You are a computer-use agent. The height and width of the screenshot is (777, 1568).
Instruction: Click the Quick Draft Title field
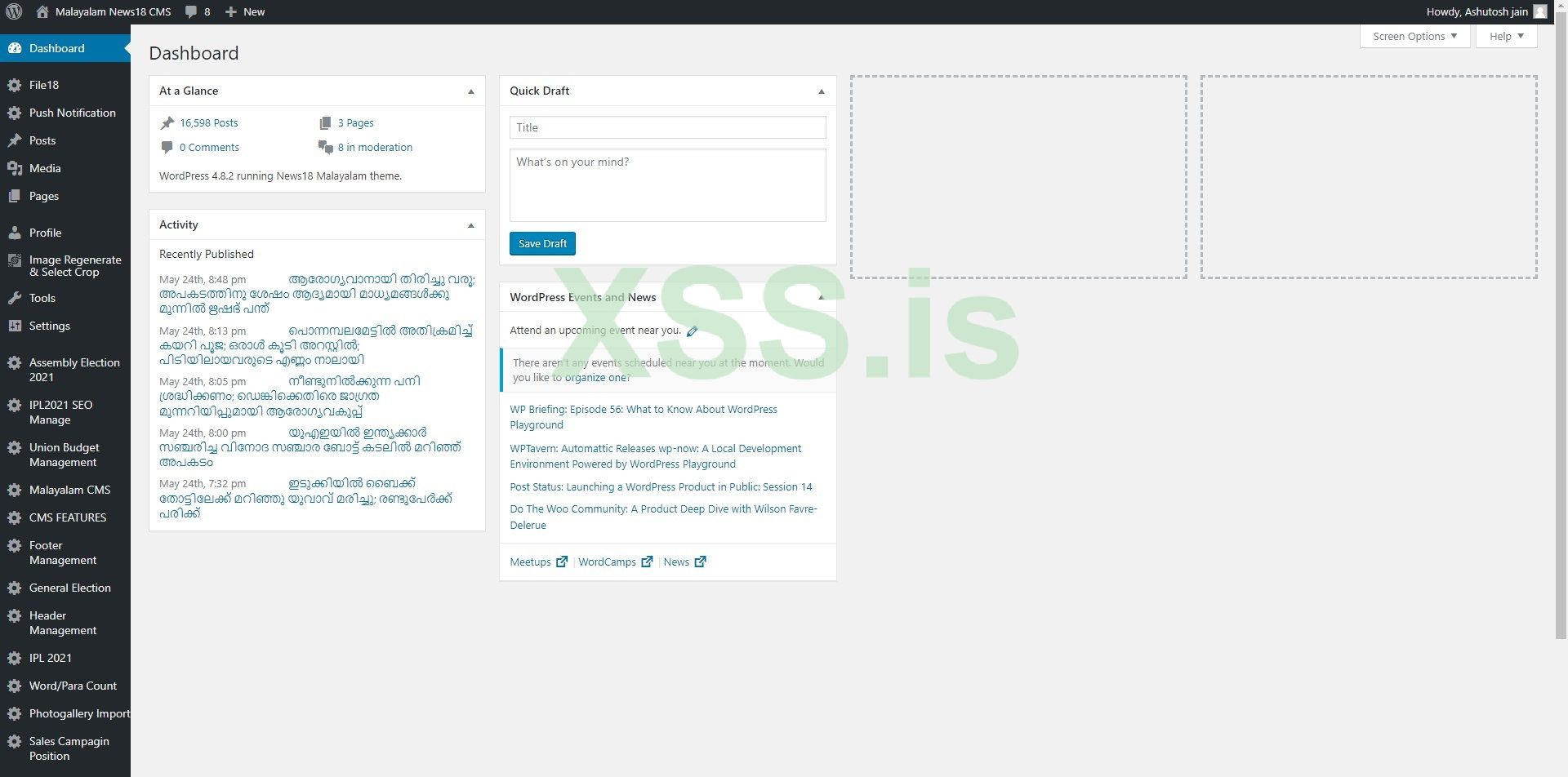coord(668,127)
